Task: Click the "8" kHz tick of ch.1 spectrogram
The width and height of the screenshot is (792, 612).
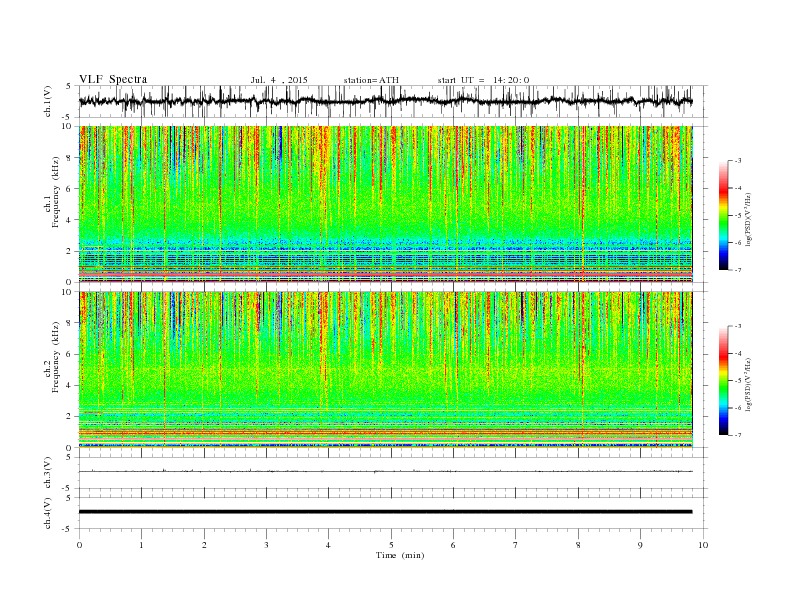Action: 69,158
